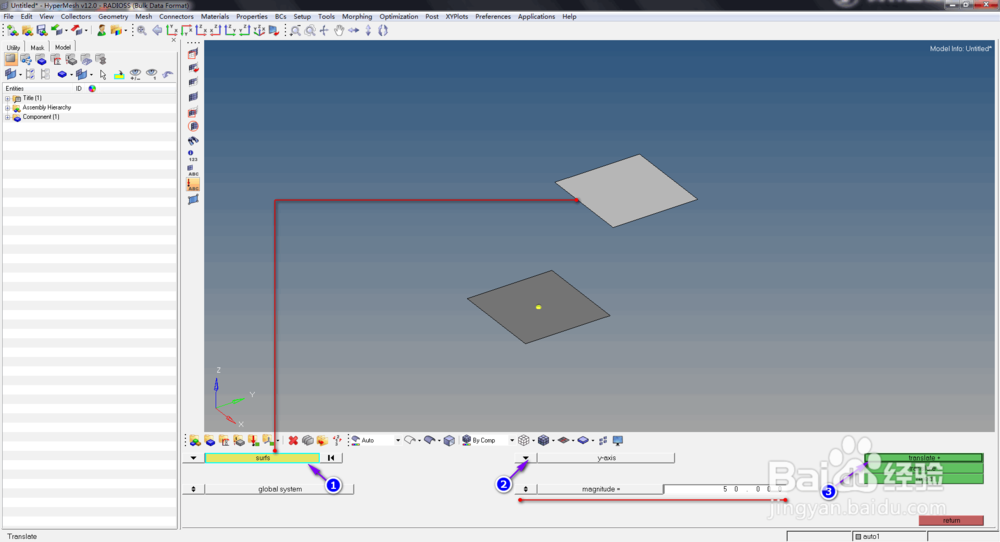The height and width of the screenshot is (542, 1000).
Task: Click the circle zoom magnifier icon
Action: [x=309, y=30]
